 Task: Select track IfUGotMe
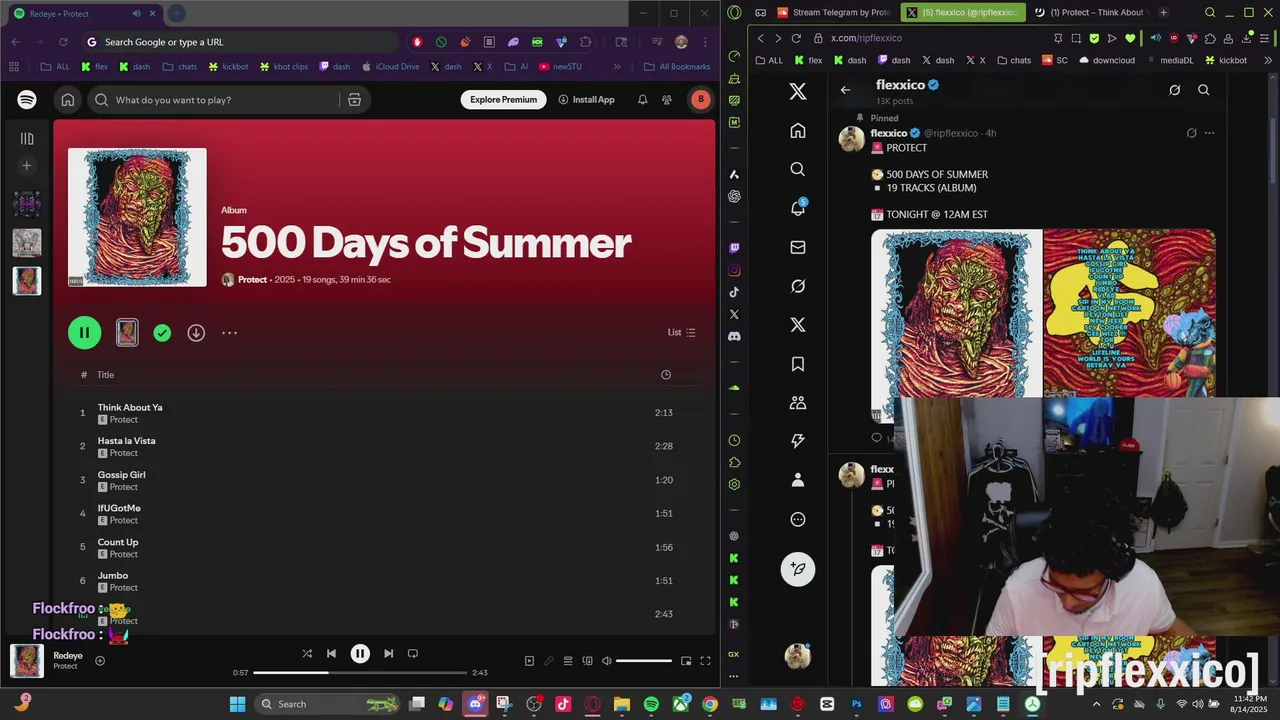coord(119,508)
